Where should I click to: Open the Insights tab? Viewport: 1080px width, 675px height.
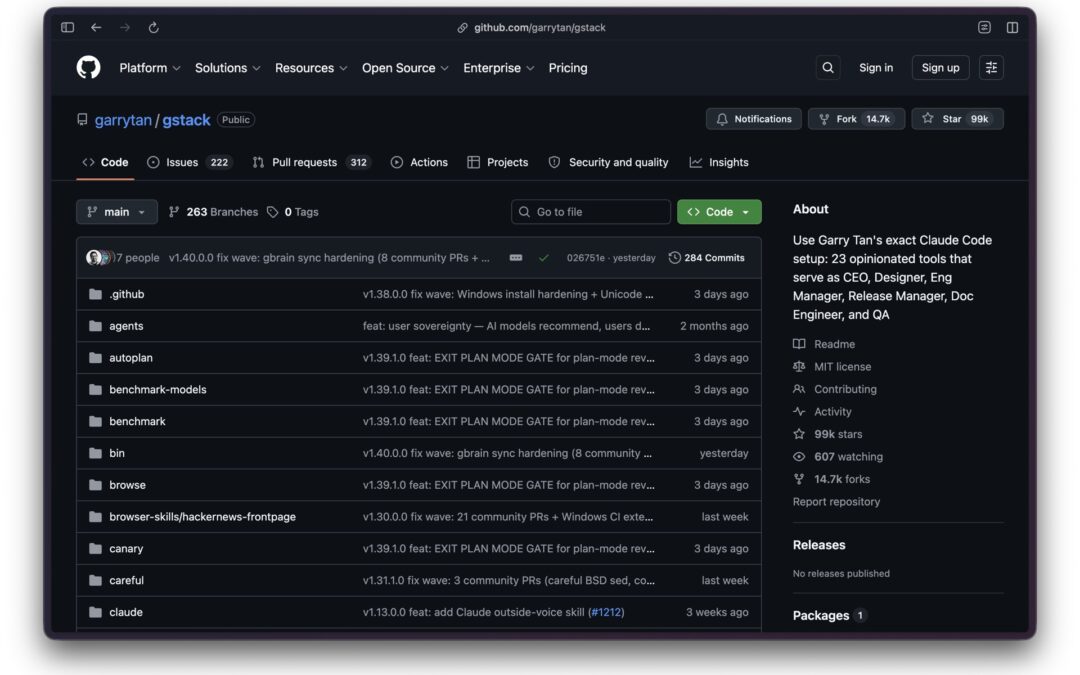pyautogui.click(x=719, y=163)
